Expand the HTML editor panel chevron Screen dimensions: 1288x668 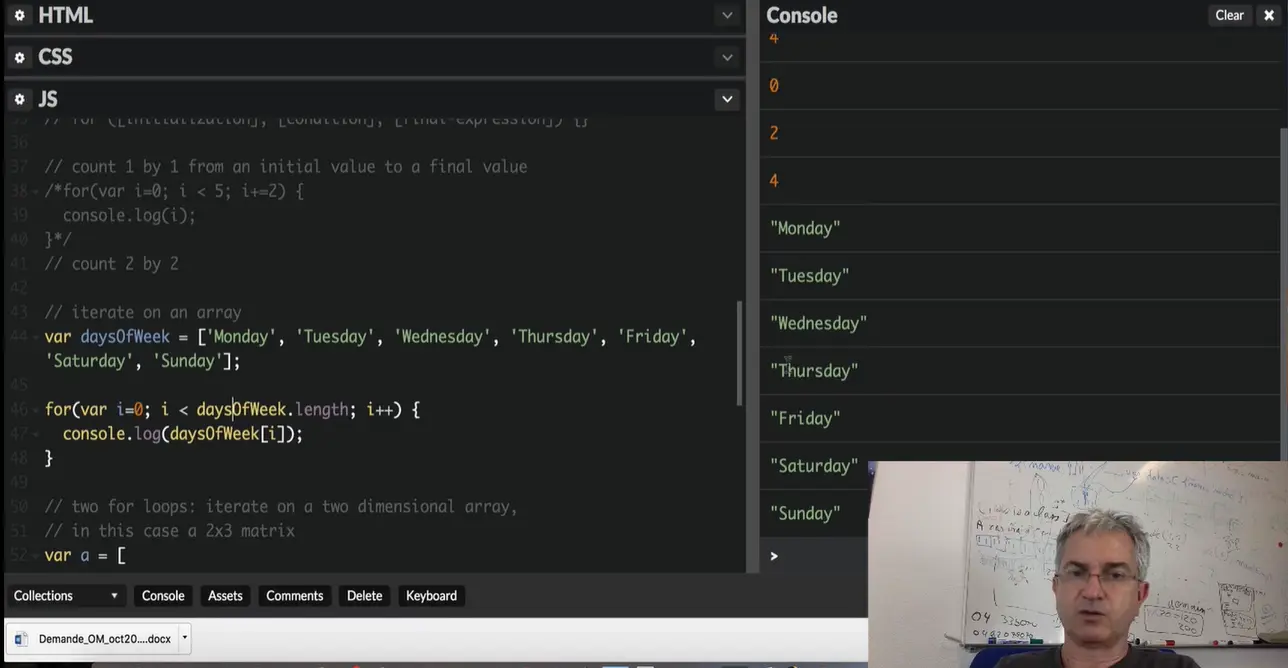727,15
